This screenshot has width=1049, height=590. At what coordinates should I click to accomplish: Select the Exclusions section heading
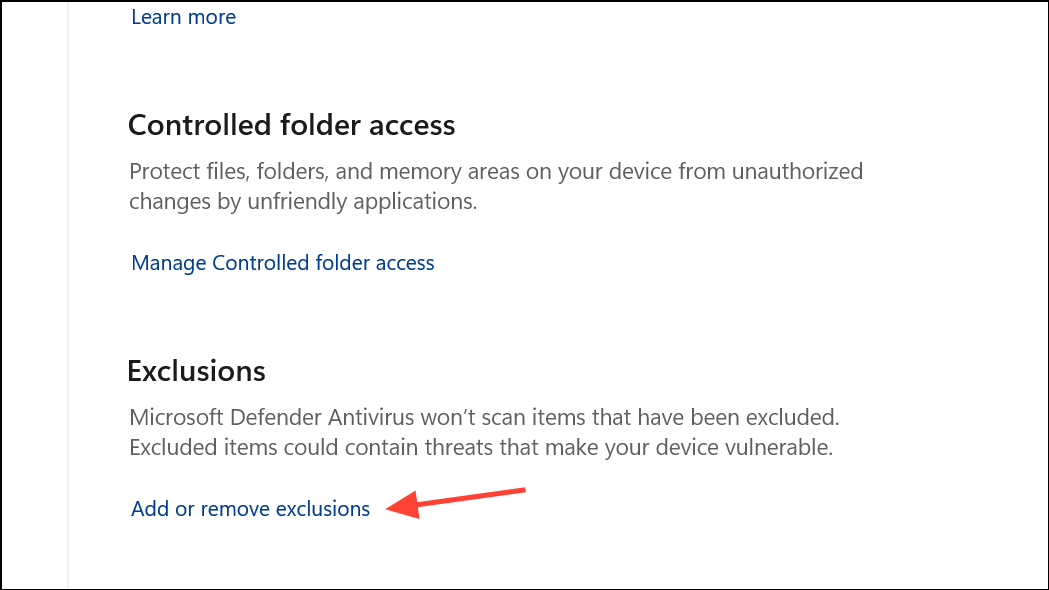[x=196, y=371]
